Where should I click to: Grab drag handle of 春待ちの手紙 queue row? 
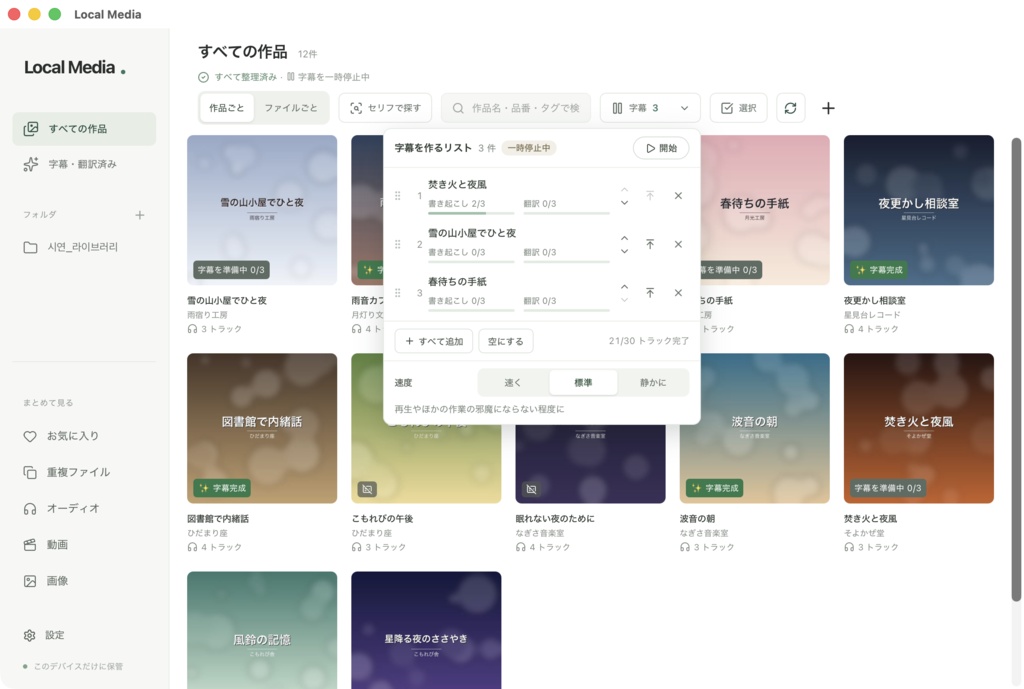coord(398,293)
